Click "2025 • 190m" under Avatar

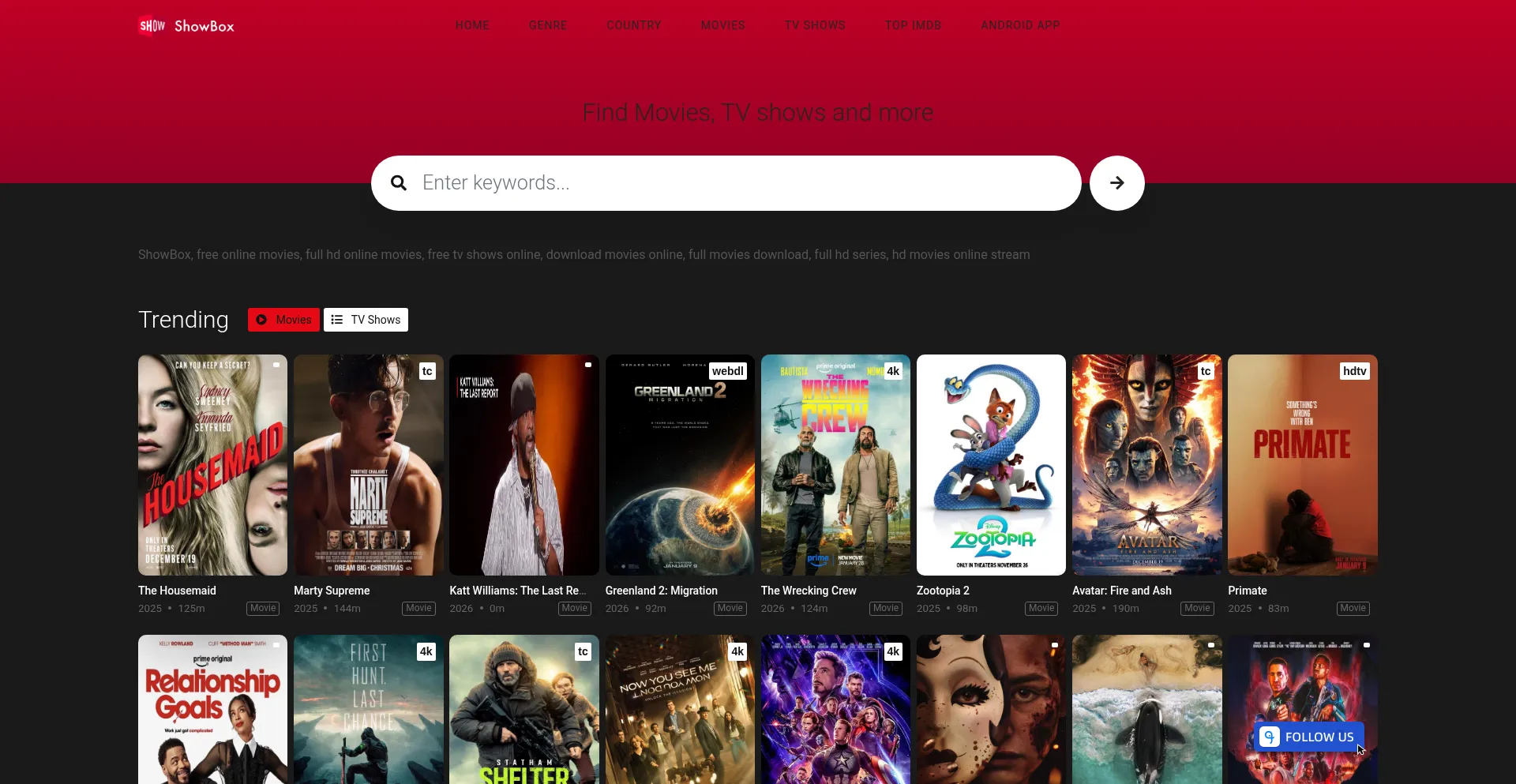click(x=1105, y=609)
